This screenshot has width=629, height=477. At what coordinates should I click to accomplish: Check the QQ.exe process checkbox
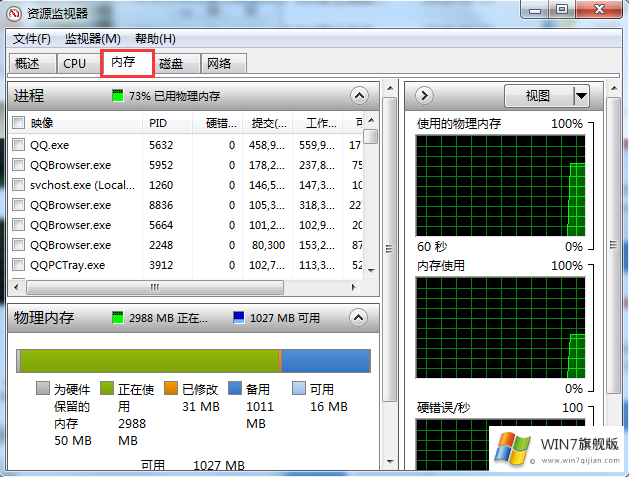coord(18,144)
